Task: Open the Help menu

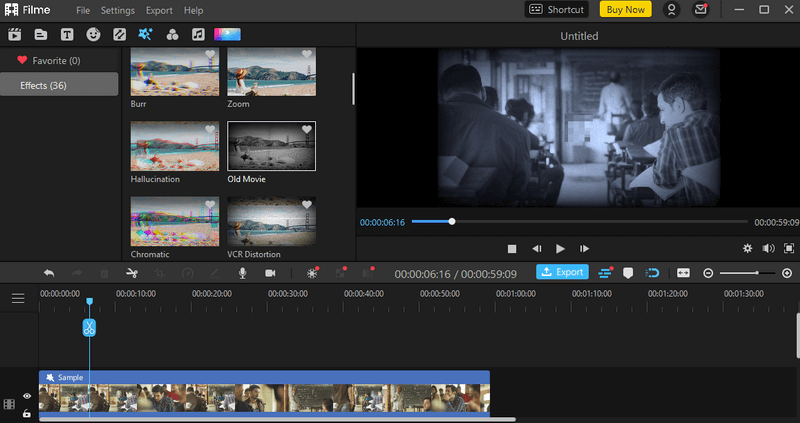Action: click(x=193, y=10)
